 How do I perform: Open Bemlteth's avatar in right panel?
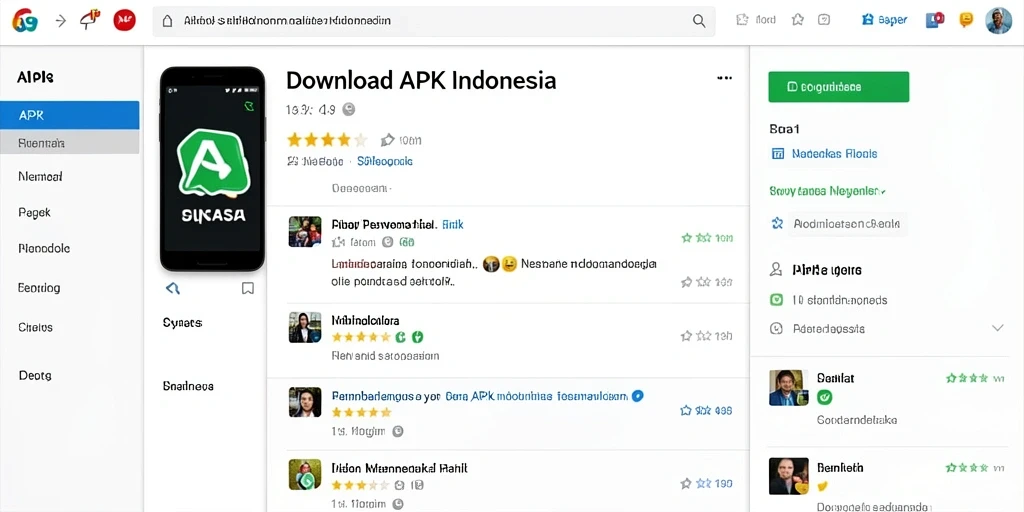pyautogui.click(x=789, y=475)
